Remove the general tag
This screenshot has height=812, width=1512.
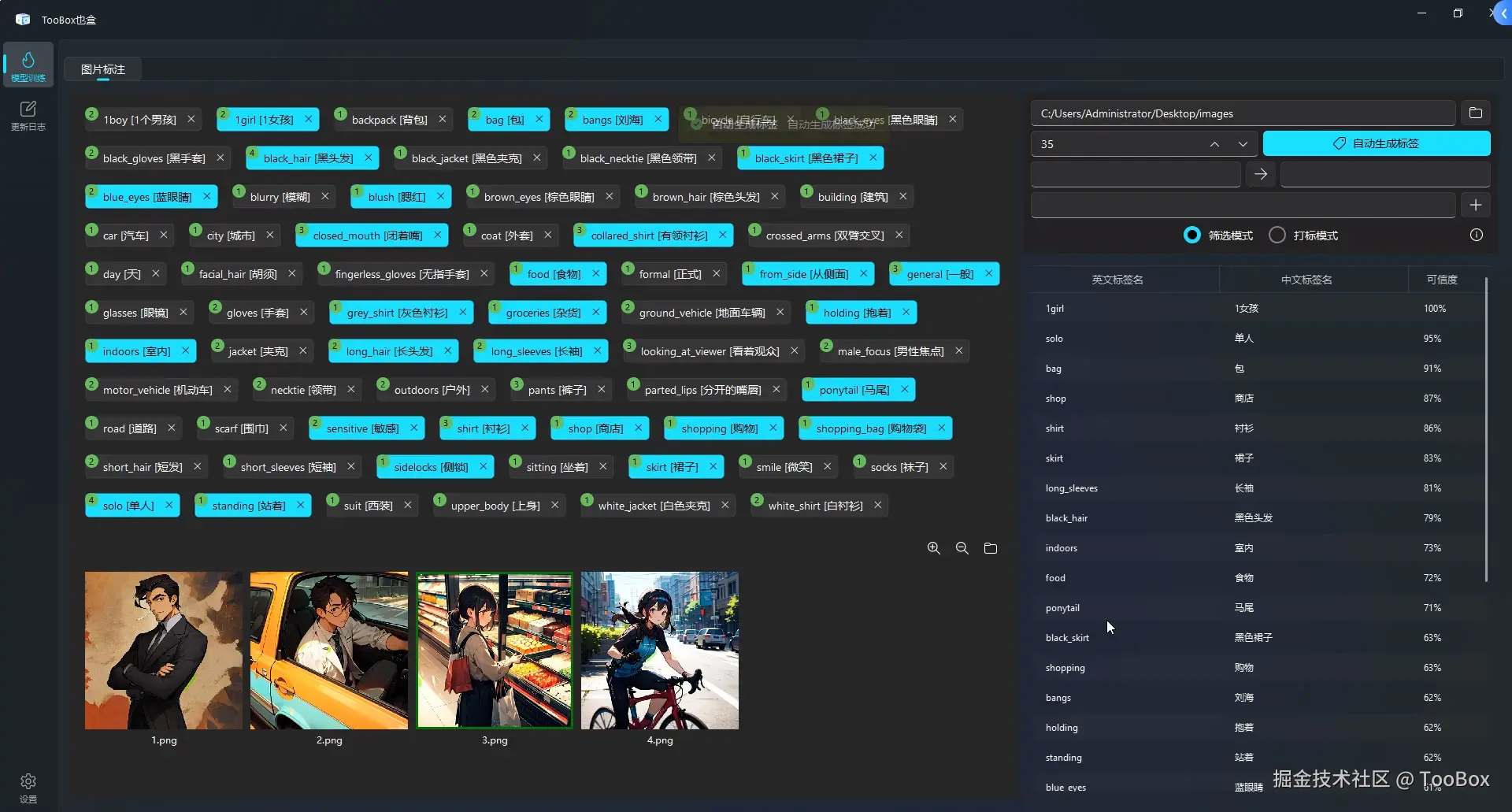pos(988,274)
